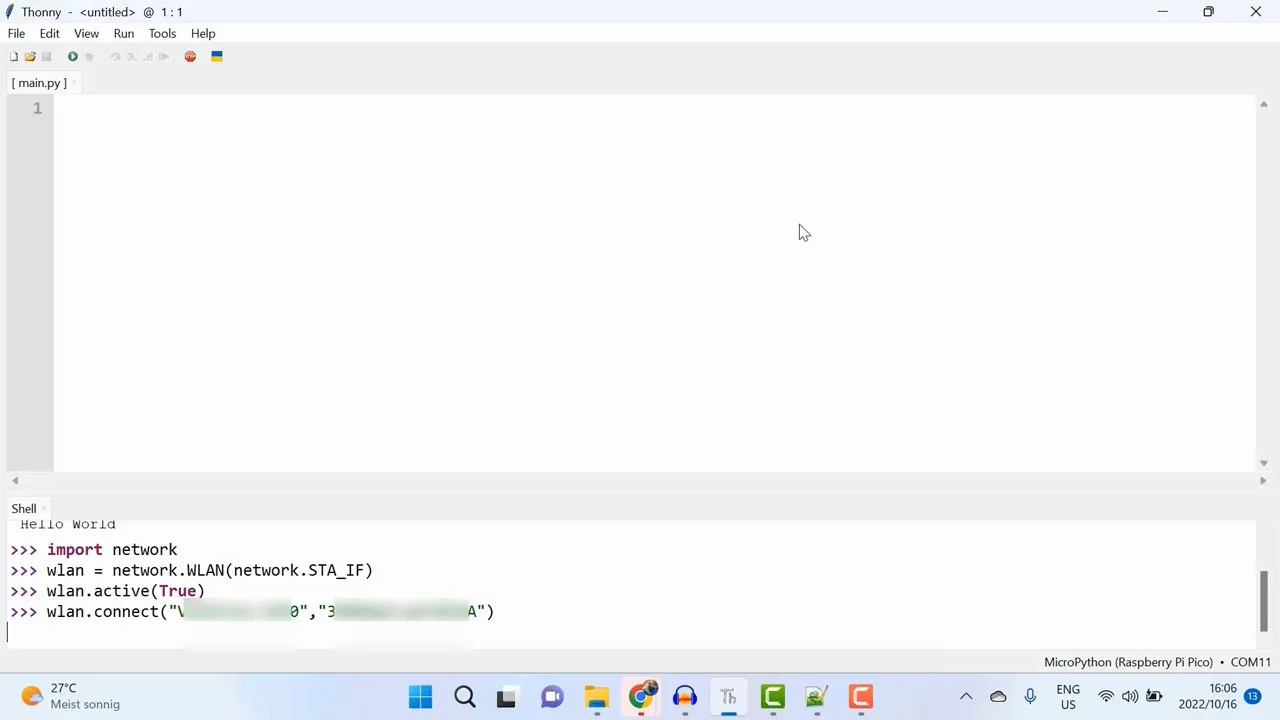The width and height of the screenshot is (1280, 720).
Task: Click the Open file folder icon
Action: coord(30,57)
